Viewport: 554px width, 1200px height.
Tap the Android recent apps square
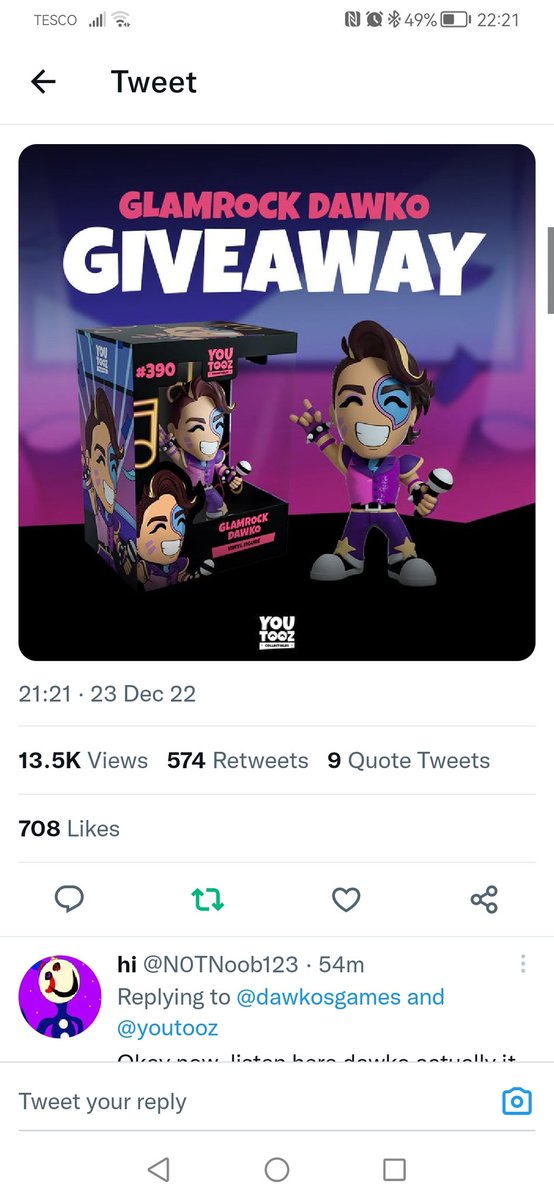click(x=395, y=1169)
